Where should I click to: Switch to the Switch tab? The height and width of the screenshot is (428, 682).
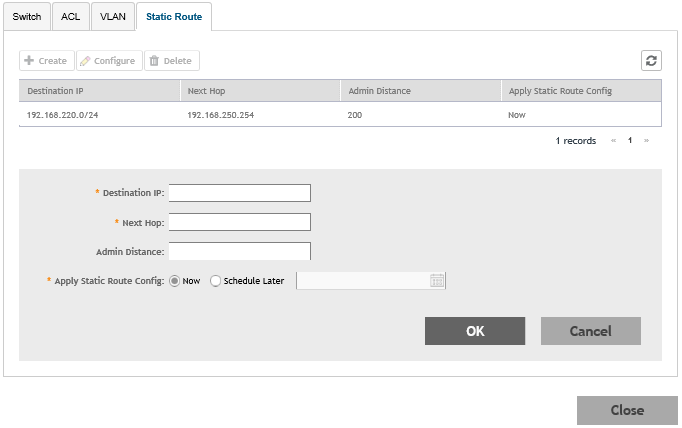pos(27,17)
